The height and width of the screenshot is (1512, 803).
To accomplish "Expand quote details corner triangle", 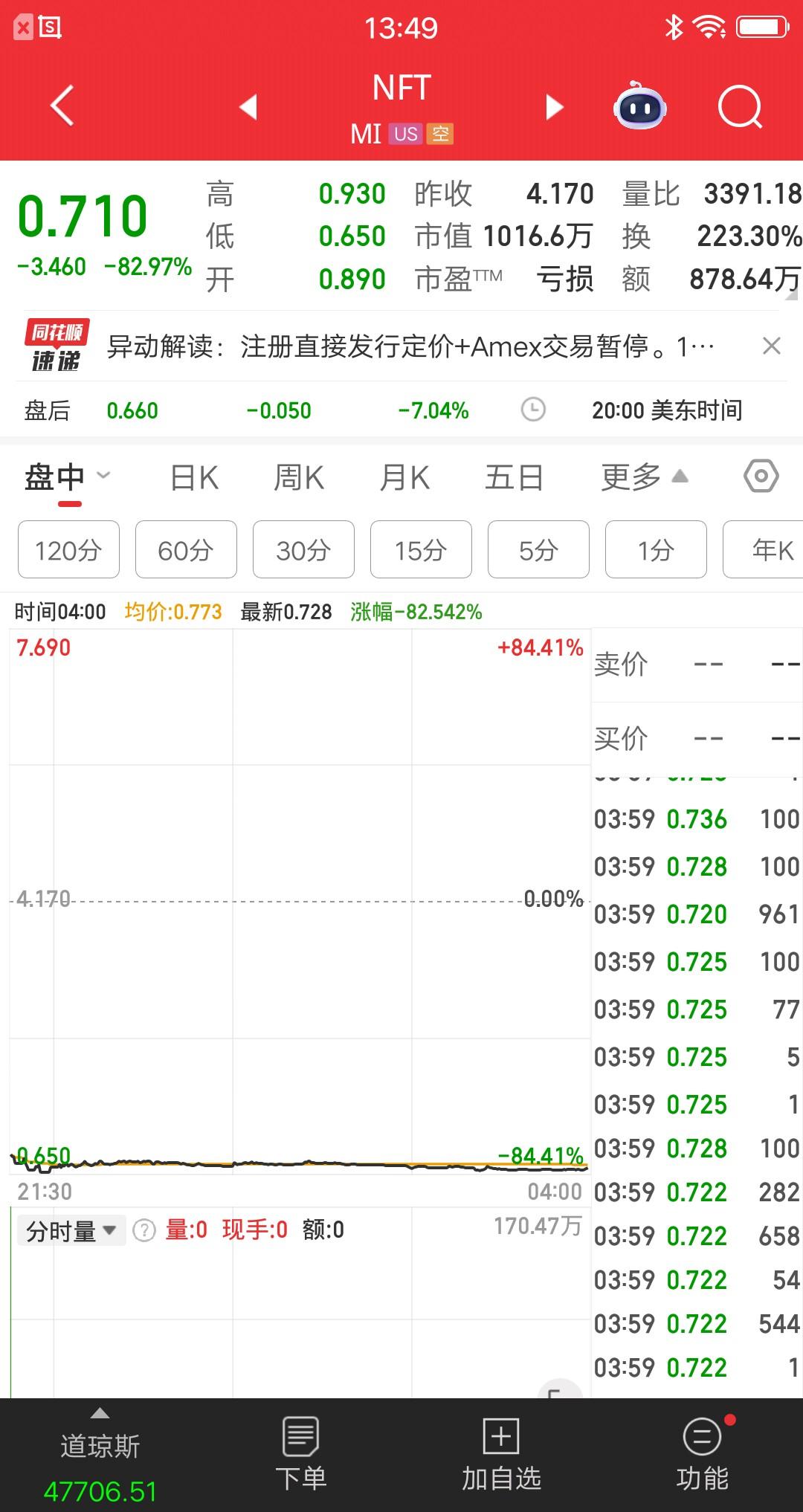I will click(x=793, y=294).
